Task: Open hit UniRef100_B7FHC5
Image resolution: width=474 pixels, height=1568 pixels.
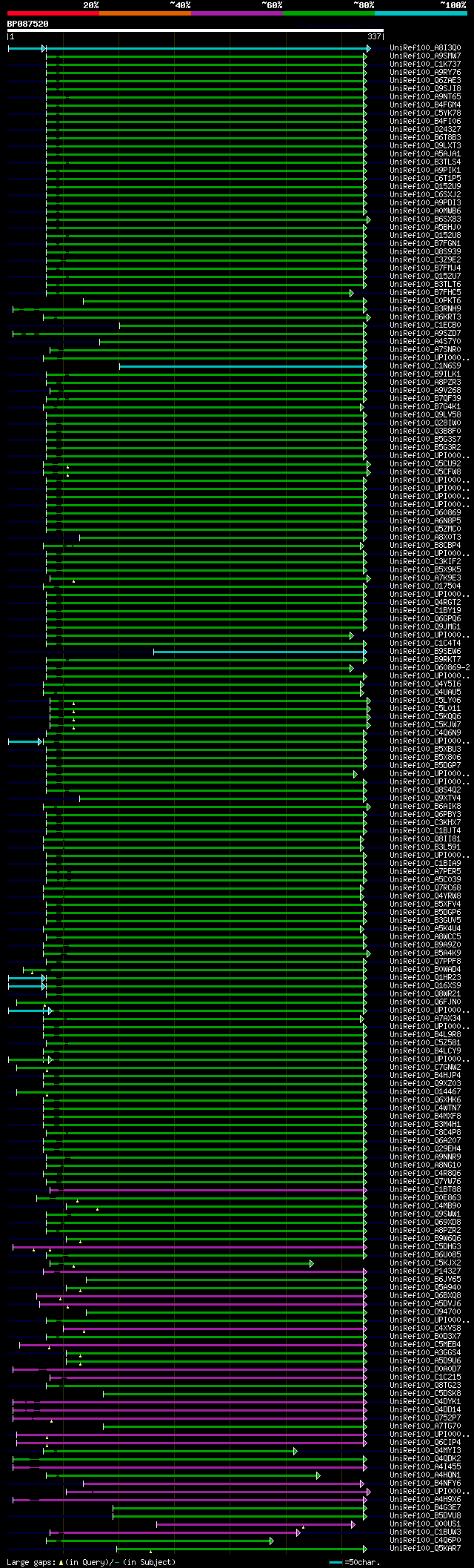Action: coord(425,293)
